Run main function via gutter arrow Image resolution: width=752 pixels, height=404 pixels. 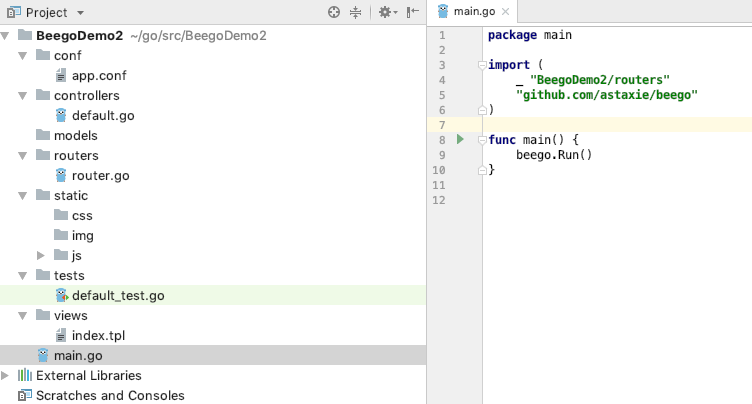click(460, 140)
